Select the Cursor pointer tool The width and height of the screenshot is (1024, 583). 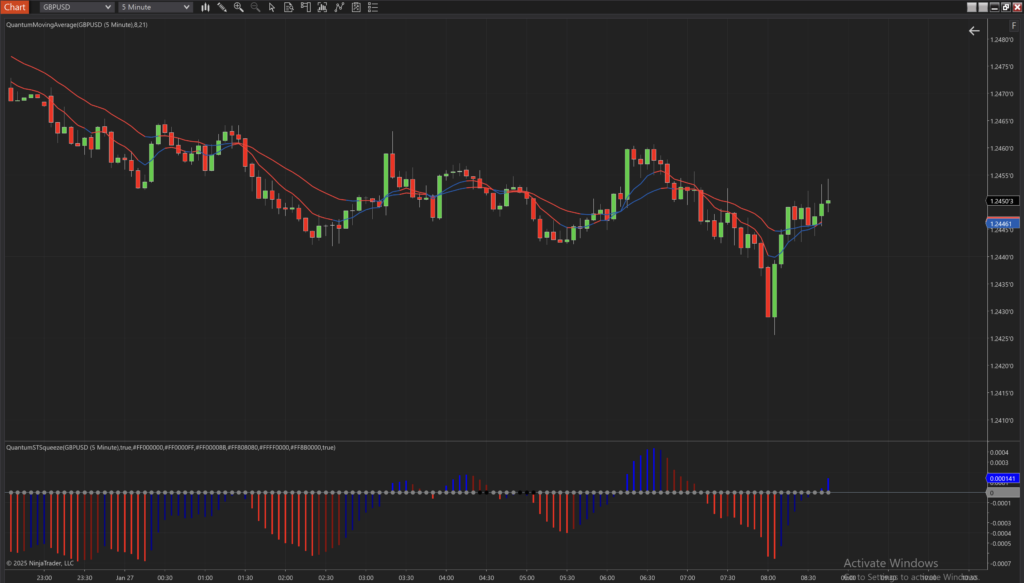point(271,7)
